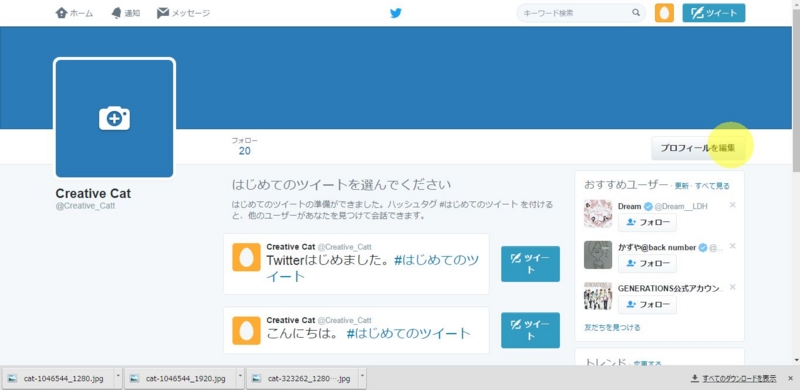Refresh the recommended users list
Viewport: 800px width, 390px height.
click(681, 186)
